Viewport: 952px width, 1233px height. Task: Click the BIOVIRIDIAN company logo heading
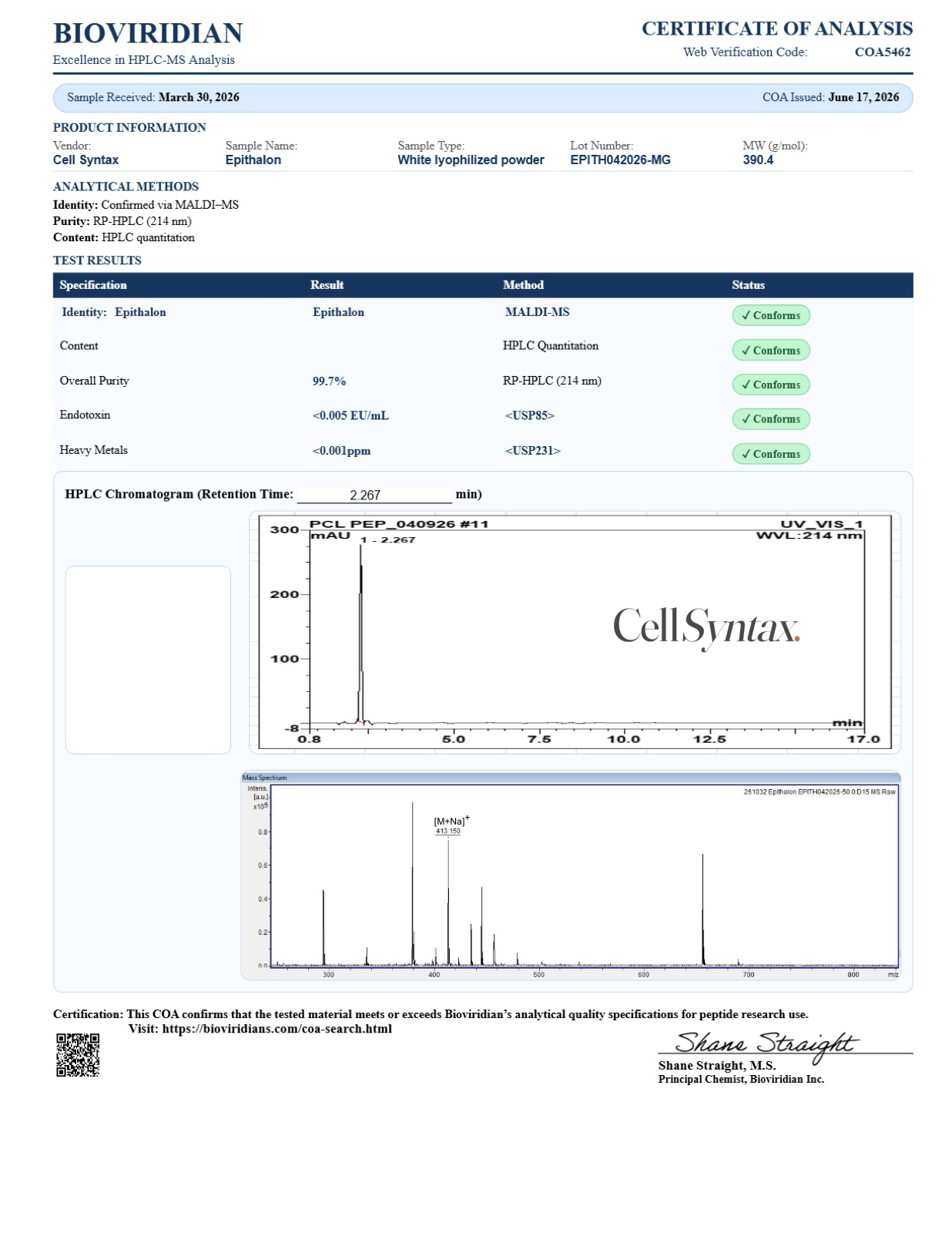148,33
